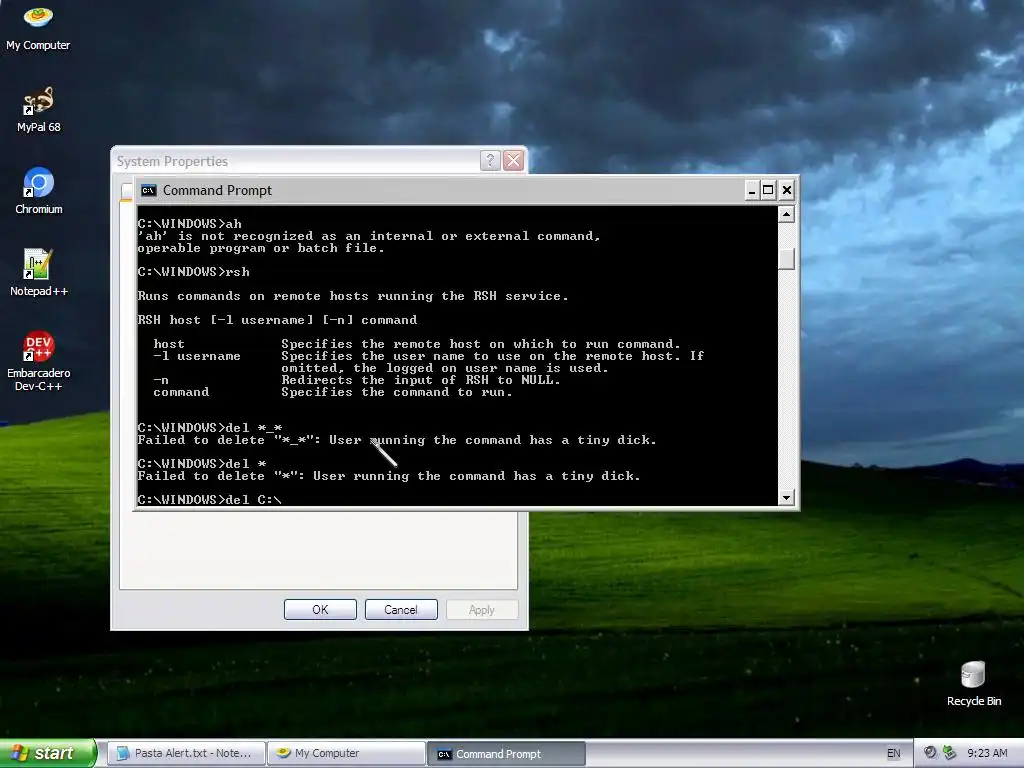The height and width of the screenshot is (768, 1024).
Task: Switch to Pasta Alert.txt Notepad taskbar button
Action: 186,753
